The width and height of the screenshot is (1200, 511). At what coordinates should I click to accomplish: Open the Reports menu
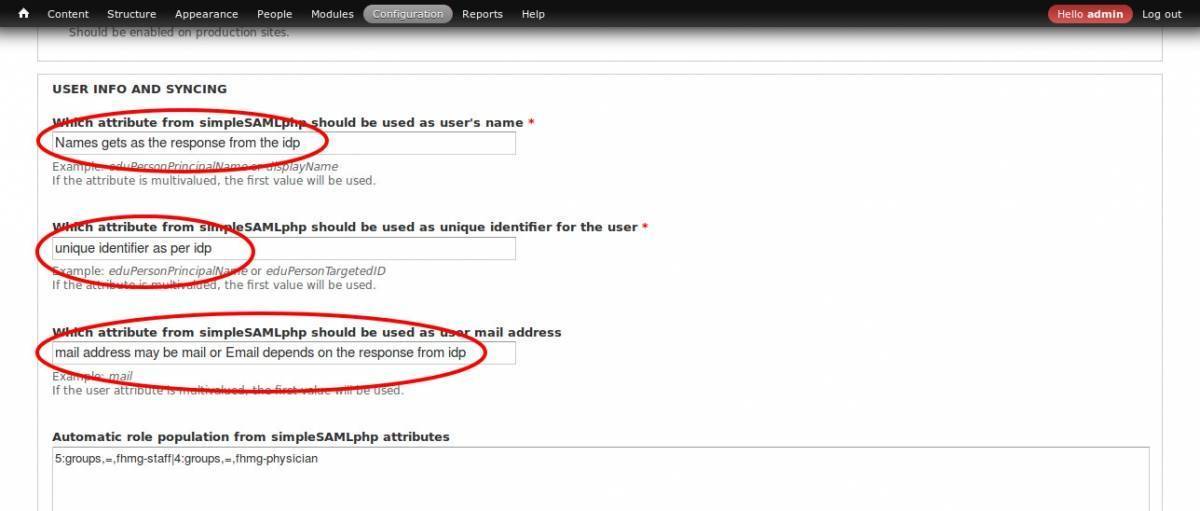[x=482, y=14]
